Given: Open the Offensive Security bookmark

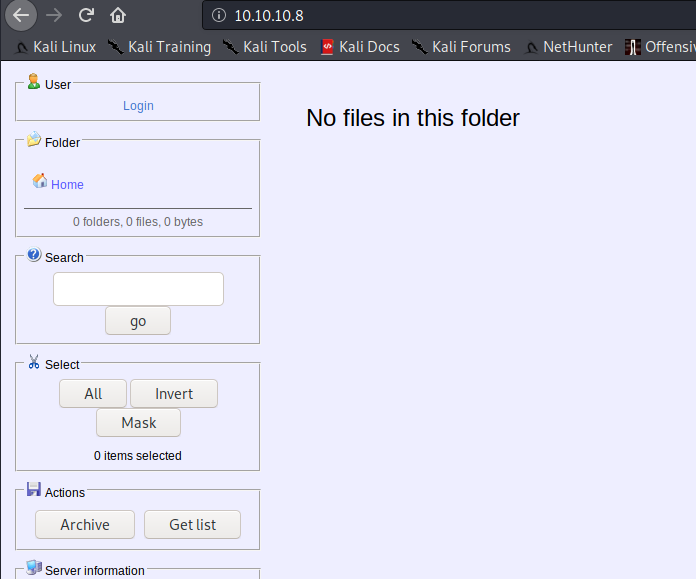Looking at the screenshot, I should point(660,47).
